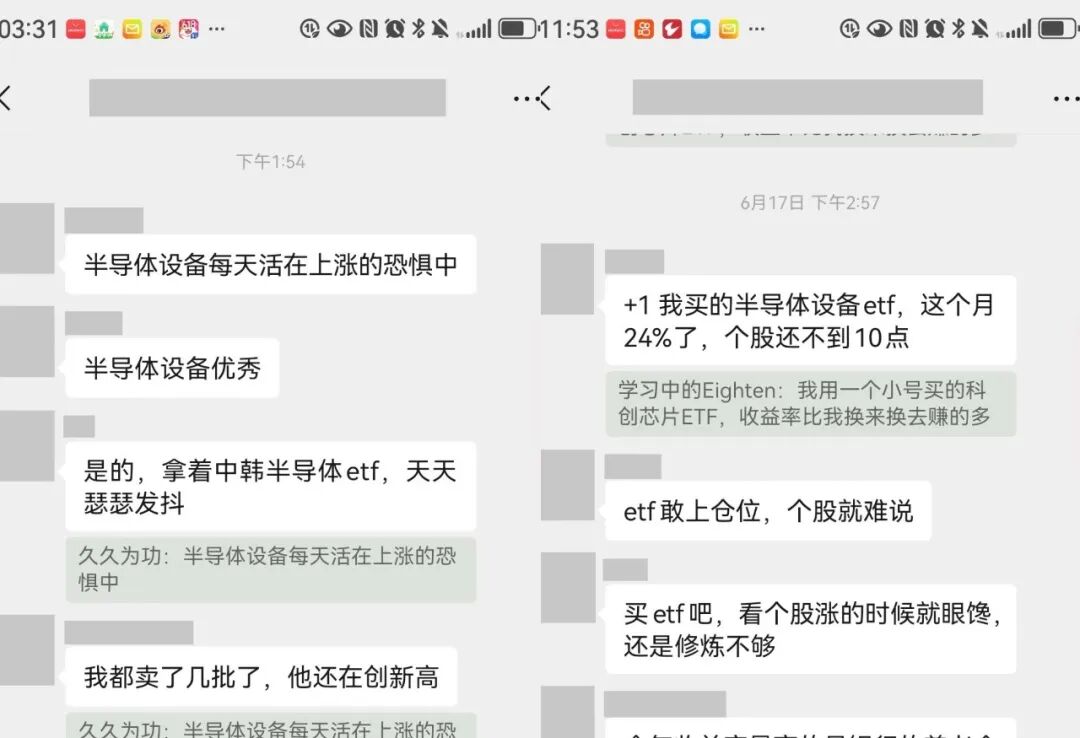This screenshot has height=738, width=1080.
Task: Select the first bubble "半导体设备每天活在上涨的恐惧中"
Action: [271, 265]
